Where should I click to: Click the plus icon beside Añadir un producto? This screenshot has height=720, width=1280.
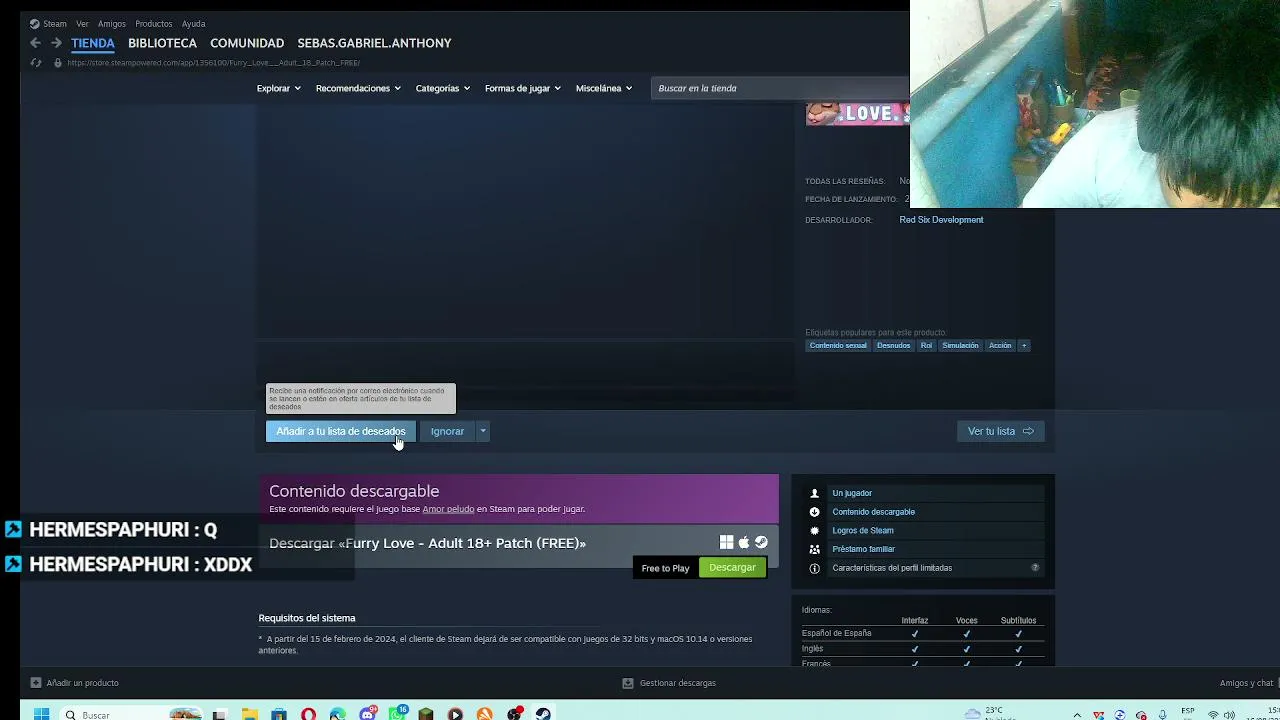pyautogui.click(x=36, y=683)
